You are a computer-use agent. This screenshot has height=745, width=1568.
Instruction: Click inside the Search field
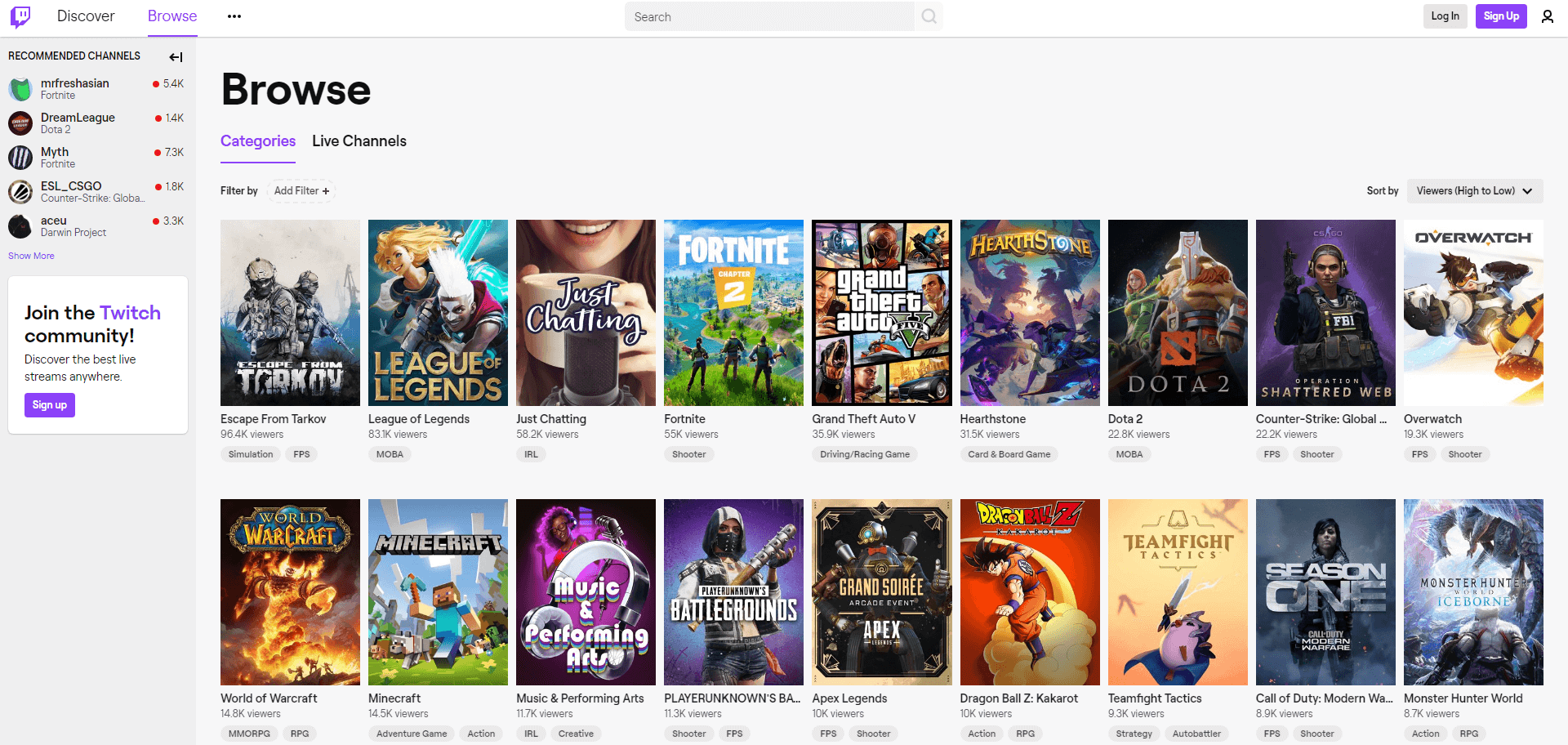(x=768, y=16)
